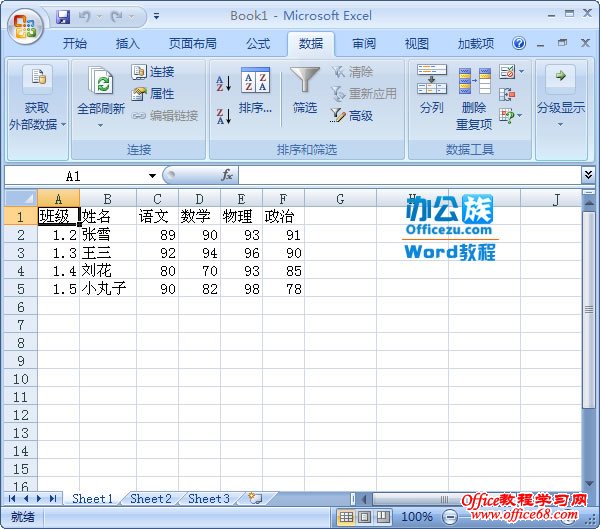The image size is (600, 529).
Task: Switch to Normal view in status bar
Action: coord(346,517)
